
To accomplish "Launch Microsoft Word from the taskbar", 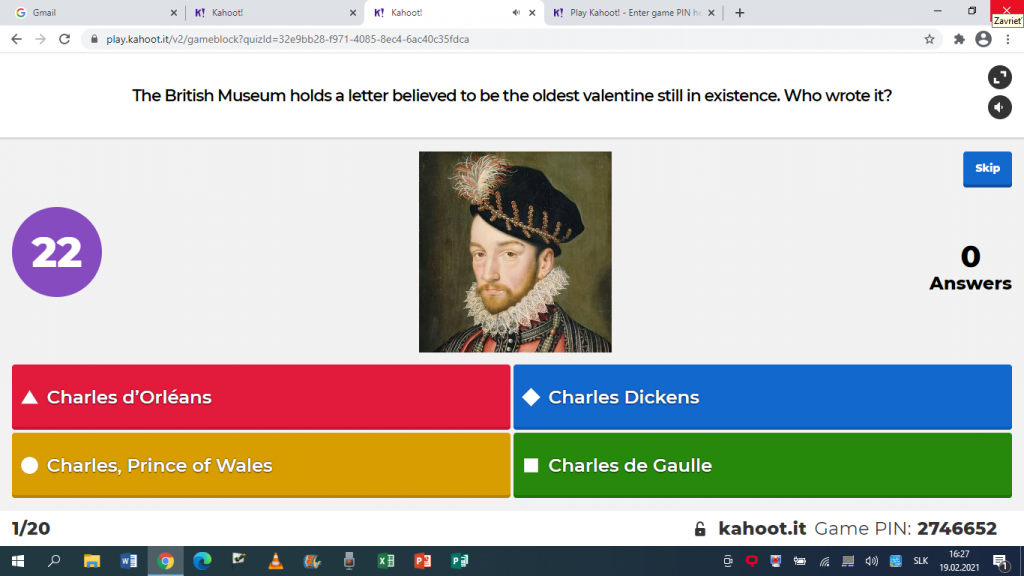I will [x=129, y=561].
